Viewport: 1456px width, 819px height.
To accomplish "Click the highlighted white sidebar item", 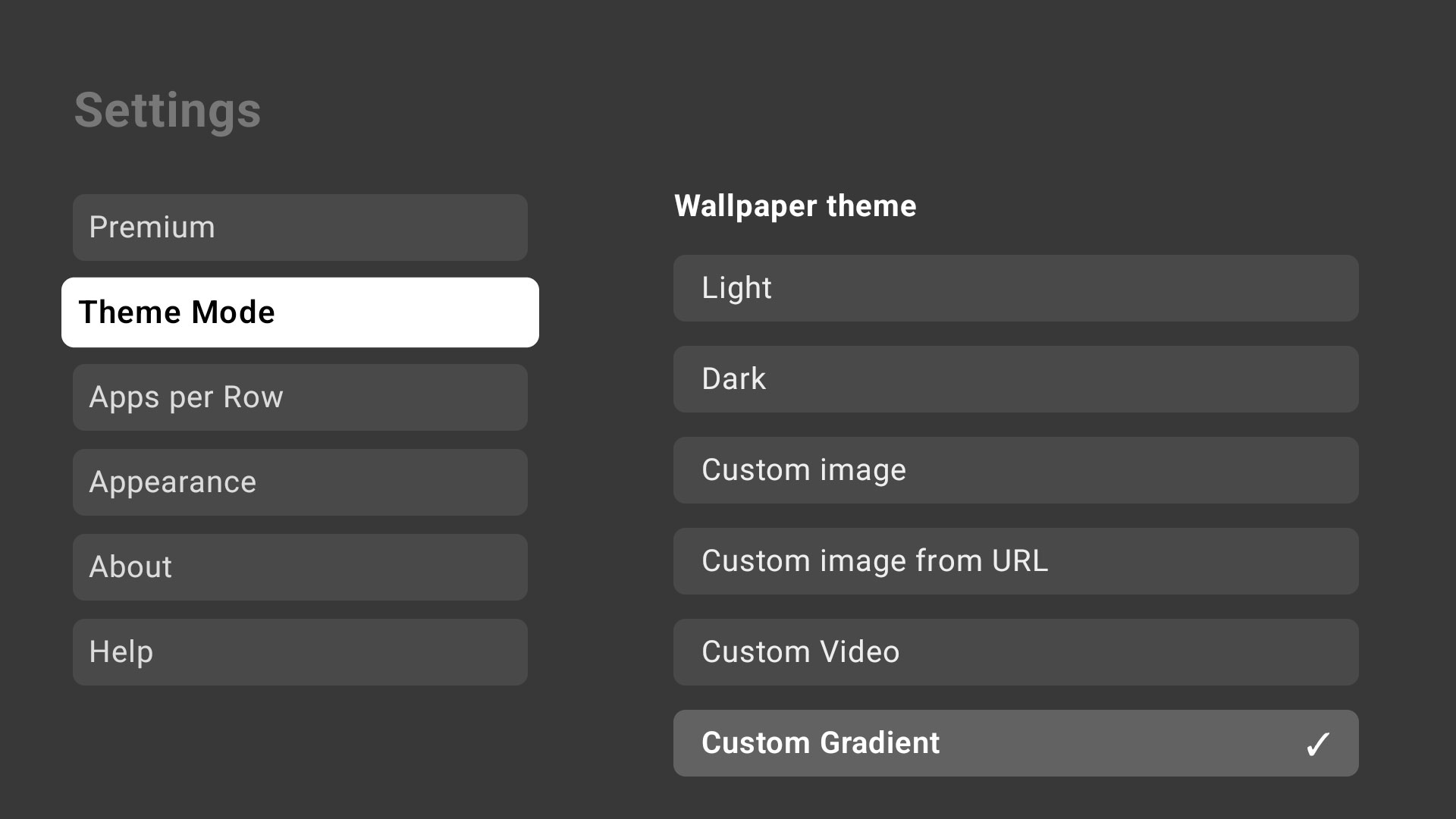I will click(300, 312).
